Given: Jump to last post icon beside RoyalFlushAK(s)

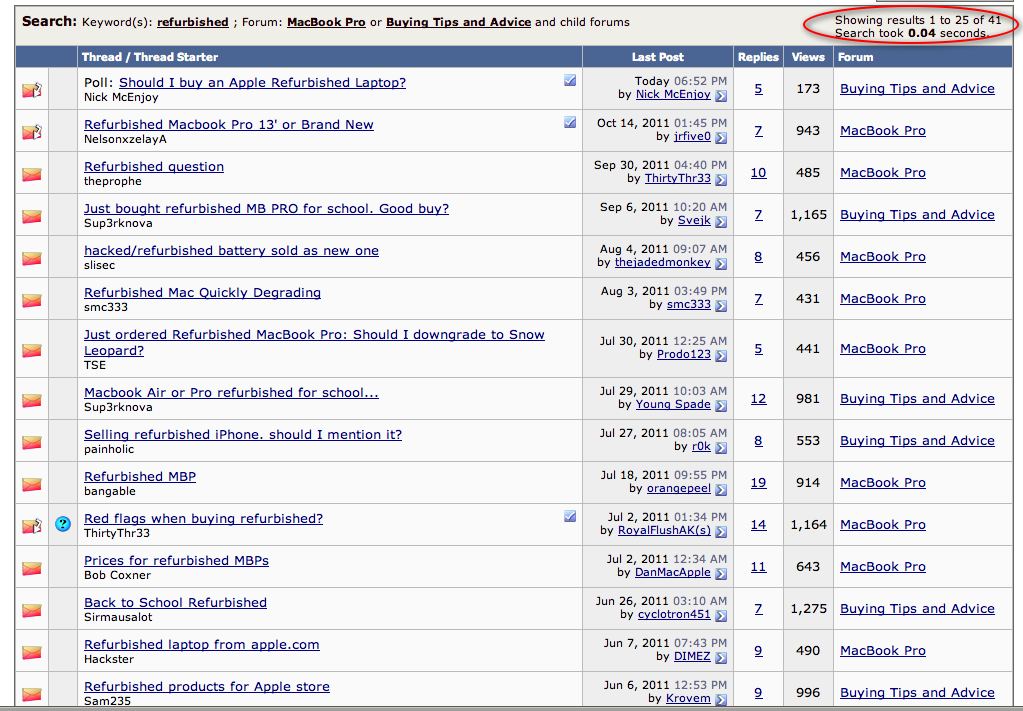Looking at the screenshot, I should pyautogui.click(x=721, y=532).
